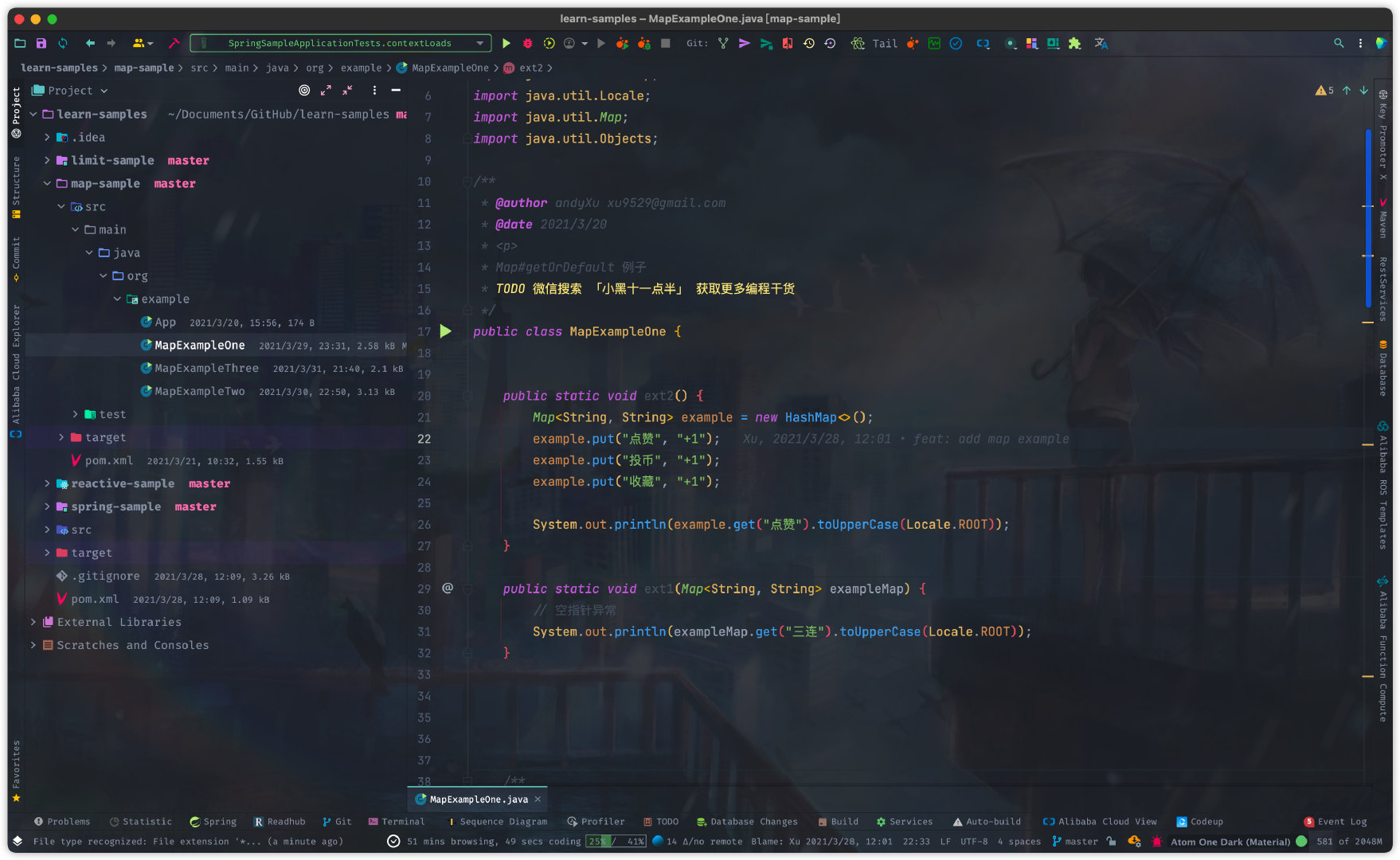
Task: Start debugging with the red bug icon
Action: 527,43
